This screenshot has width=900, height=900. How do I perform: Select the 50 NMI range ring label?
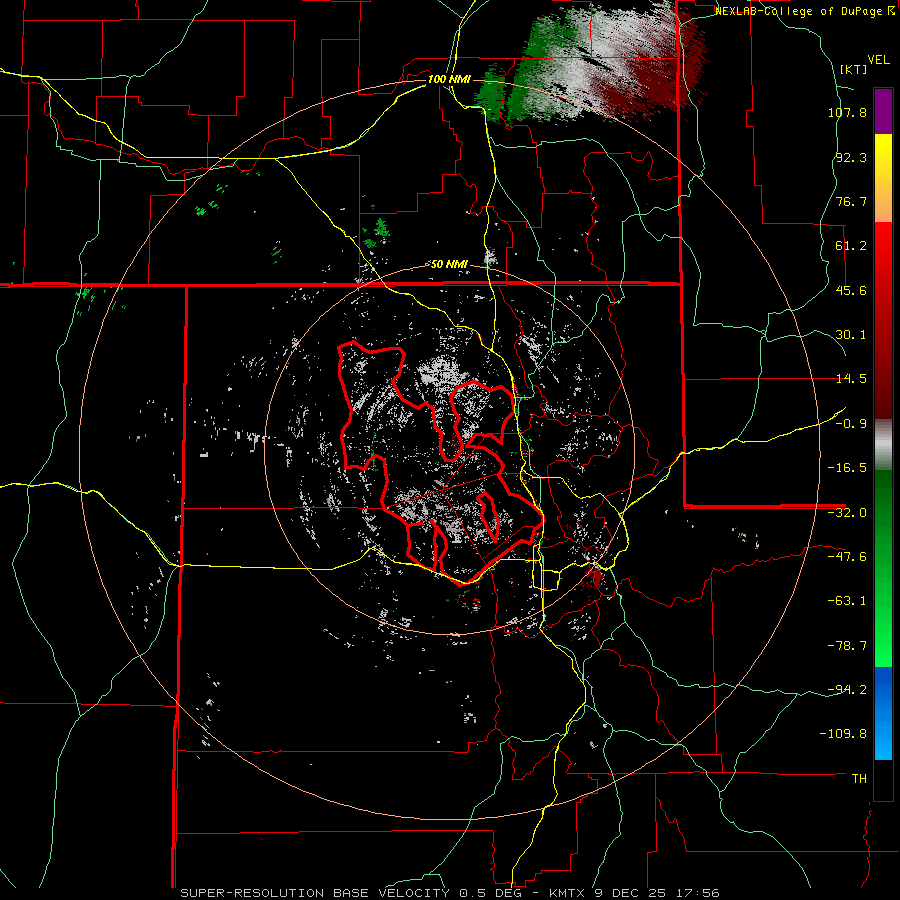point(449,264)
